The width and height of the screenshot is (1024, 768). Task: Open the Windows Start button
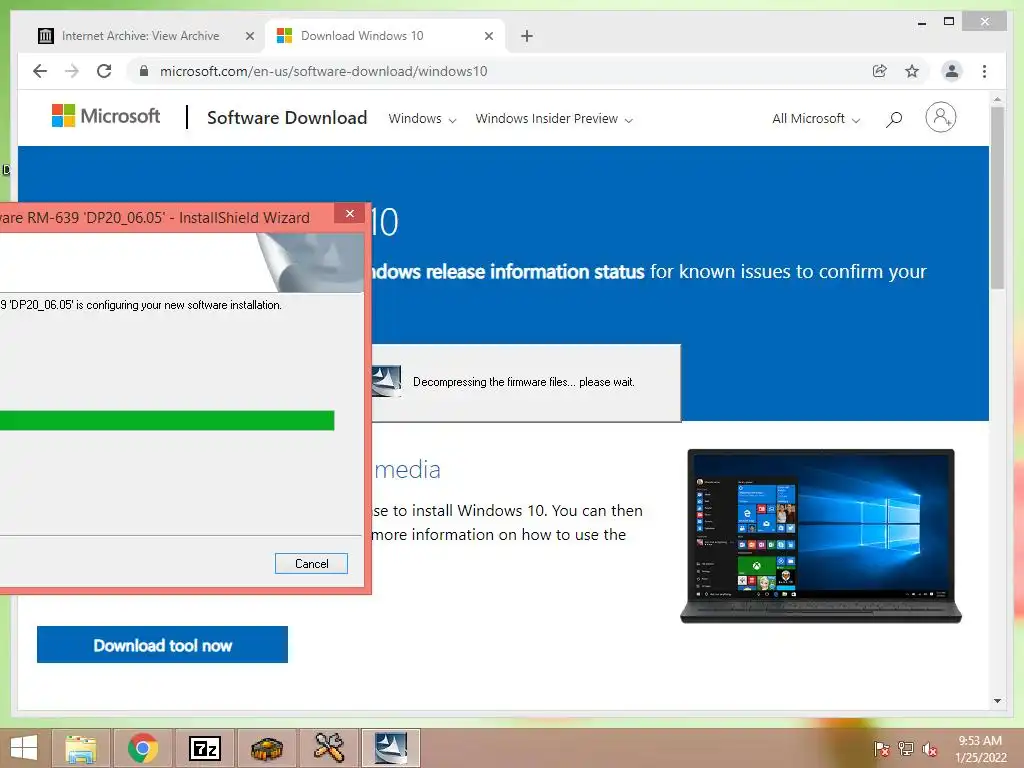pyautogui.click(x=24, y=748)
